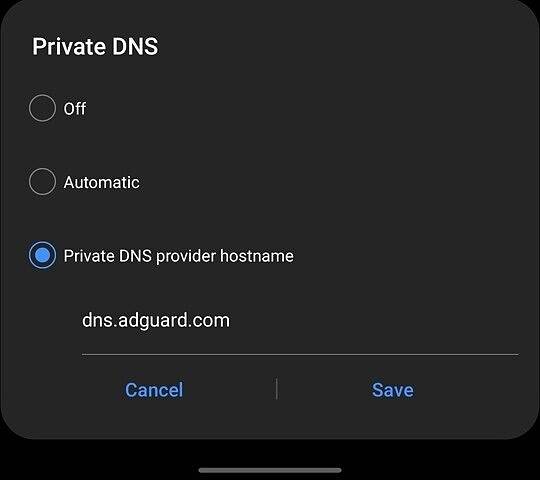Click empty space right of the hostname text
Viewport: 540px width, 480px height.
click(374, 320)
